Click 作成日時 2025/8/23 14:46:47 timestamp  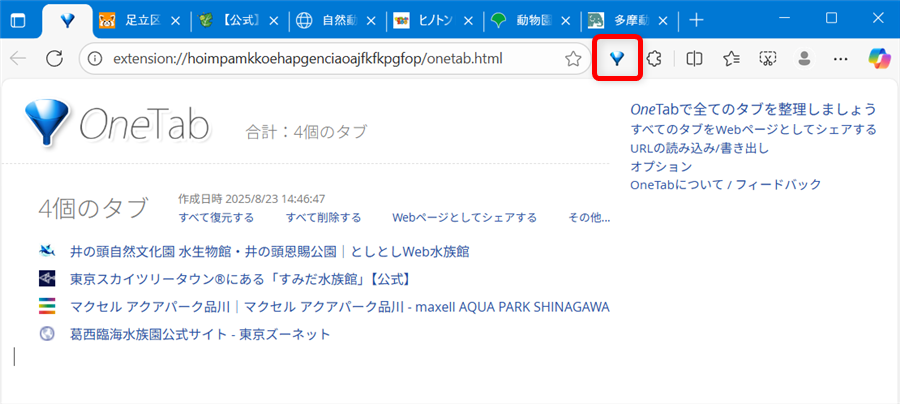click(x=252, y=199)
